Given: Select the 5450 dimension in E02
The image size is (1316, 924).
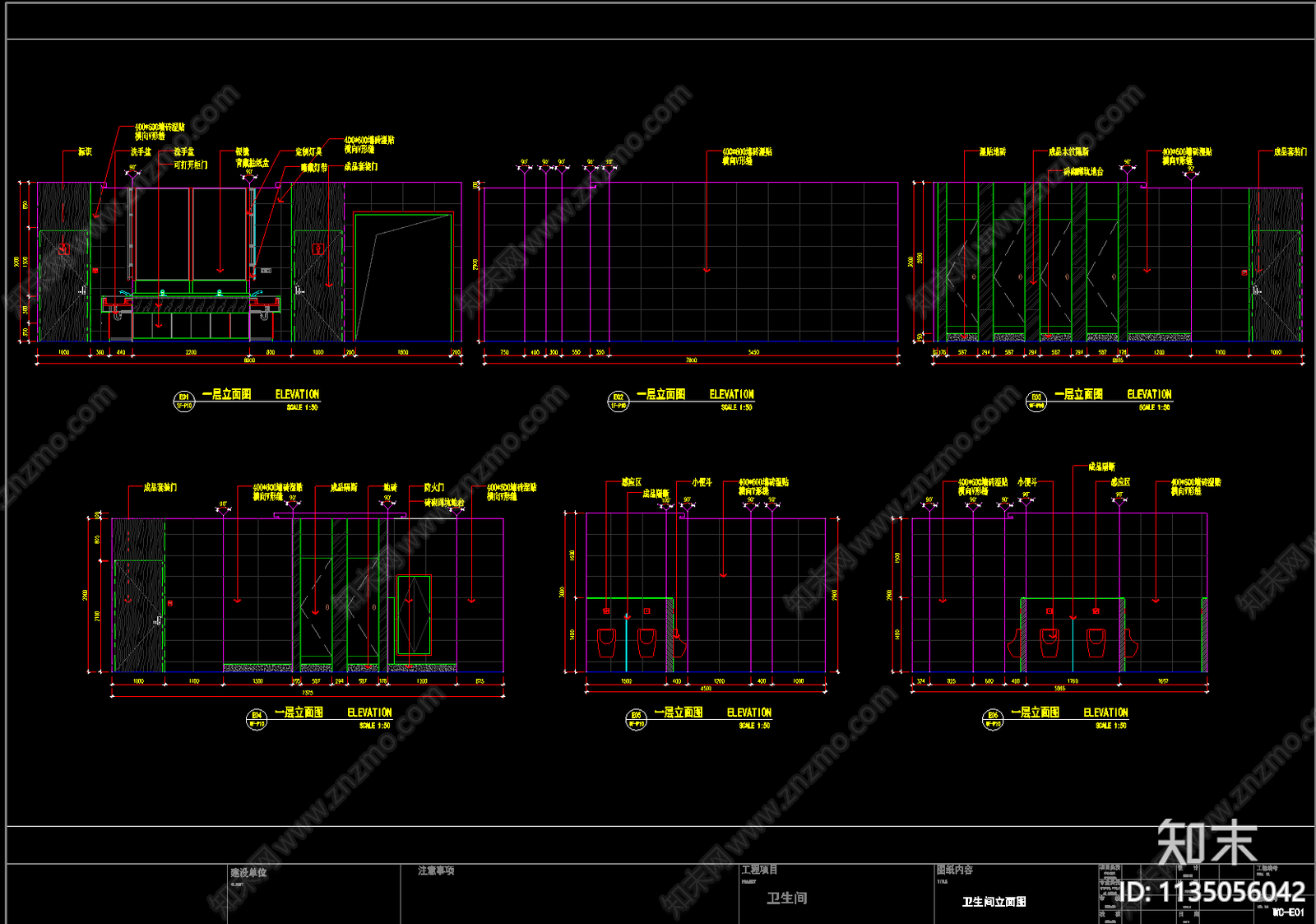Looking at the screenshot, I should point(753,352).
